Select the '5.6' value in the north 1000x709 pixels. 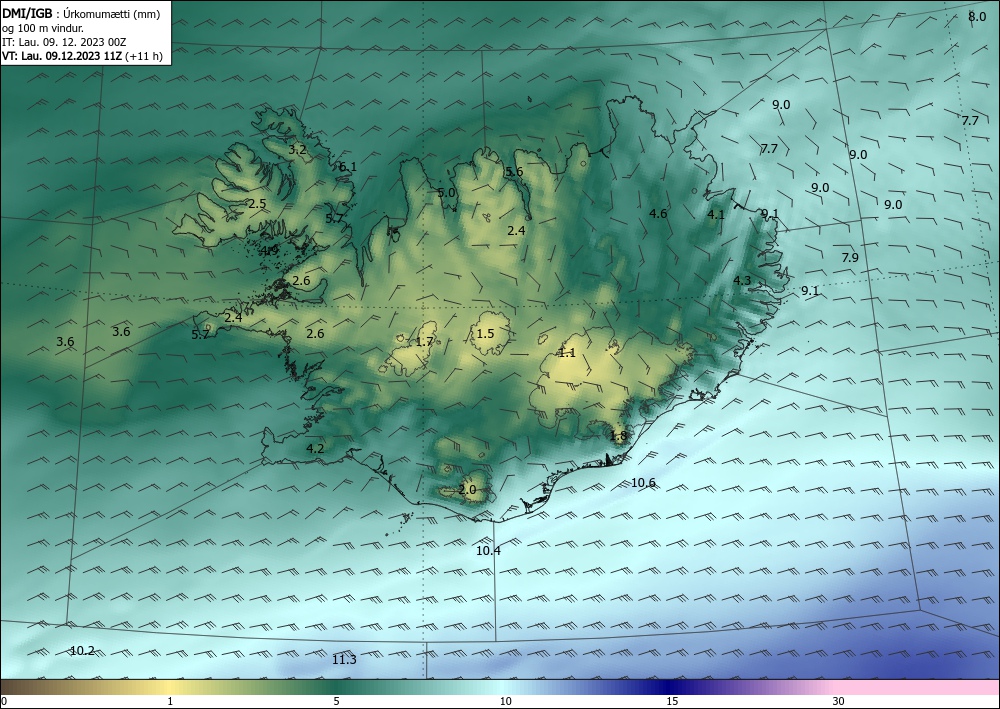[x=514, y=172]
